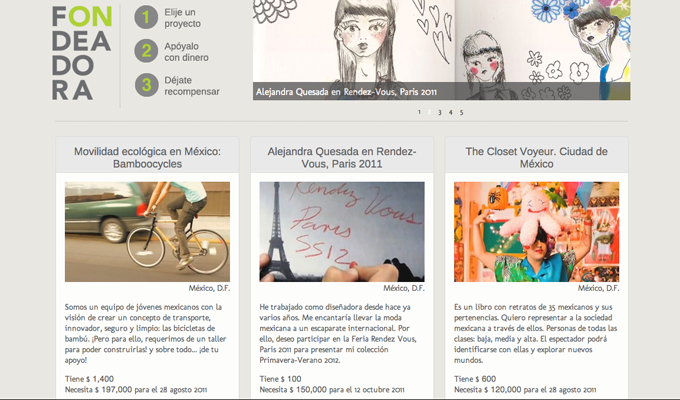
Task: Click the Déjate recompensar text
Action: [192, 85]
